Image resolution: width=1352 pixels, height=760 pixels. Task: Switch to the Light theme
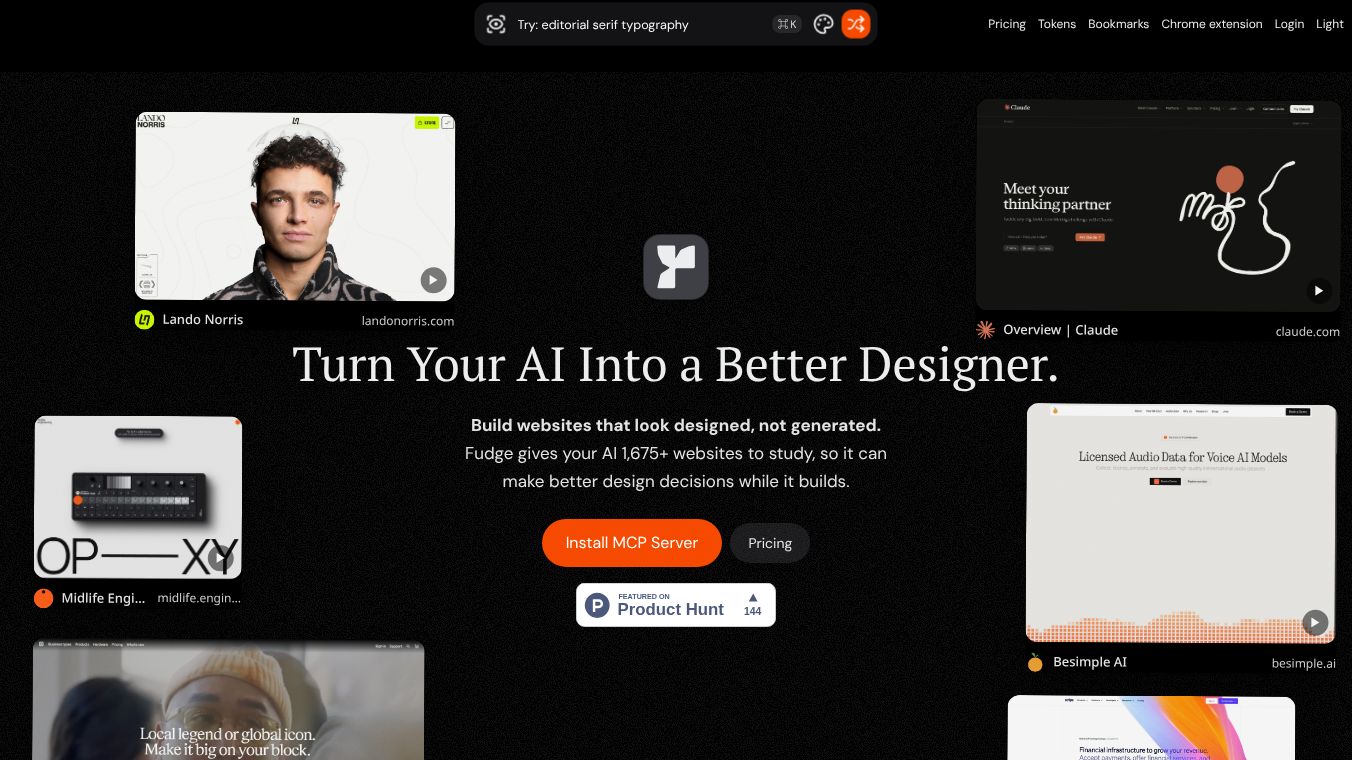click(x=1330, y=24)
